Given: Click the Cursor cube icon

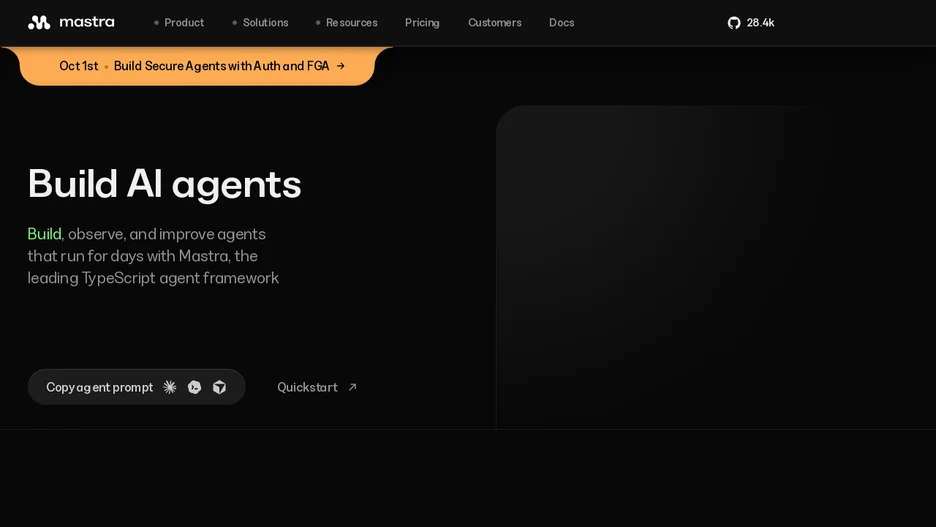Looking at the screenshot, I should [x=220, y=387].
